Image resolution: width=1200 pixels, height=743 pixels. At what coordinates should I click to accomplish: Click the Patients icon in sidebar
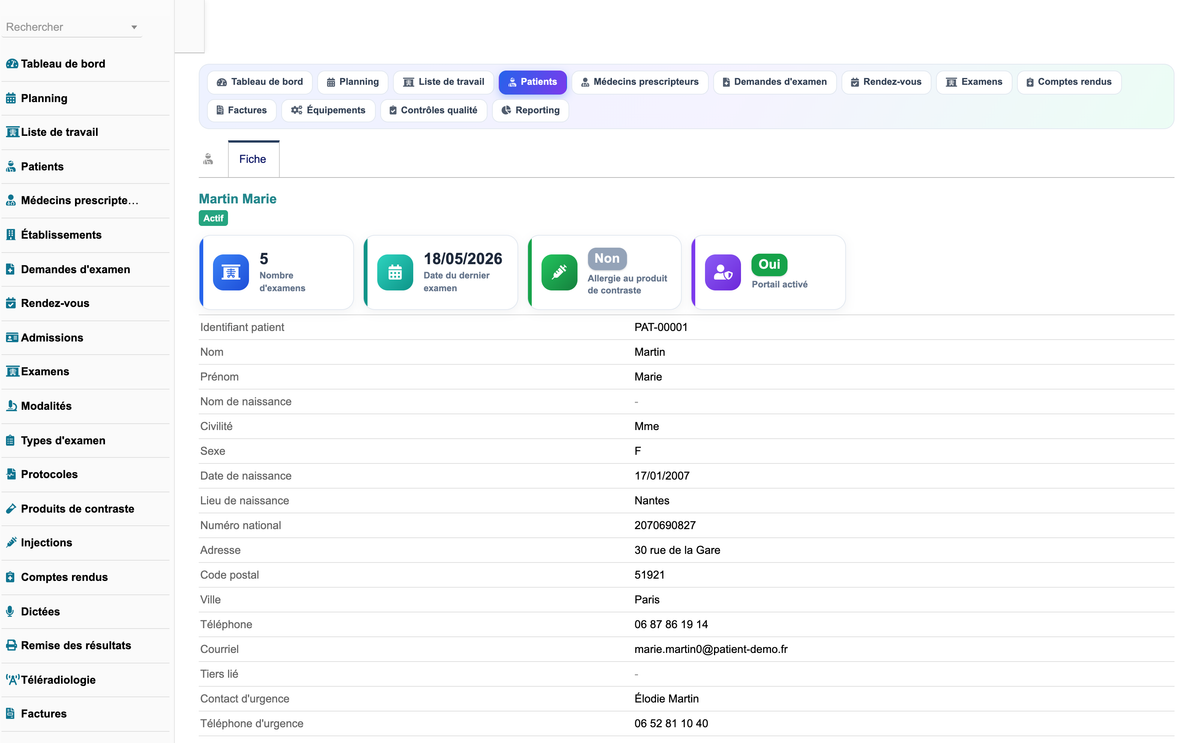pos(11,167)
